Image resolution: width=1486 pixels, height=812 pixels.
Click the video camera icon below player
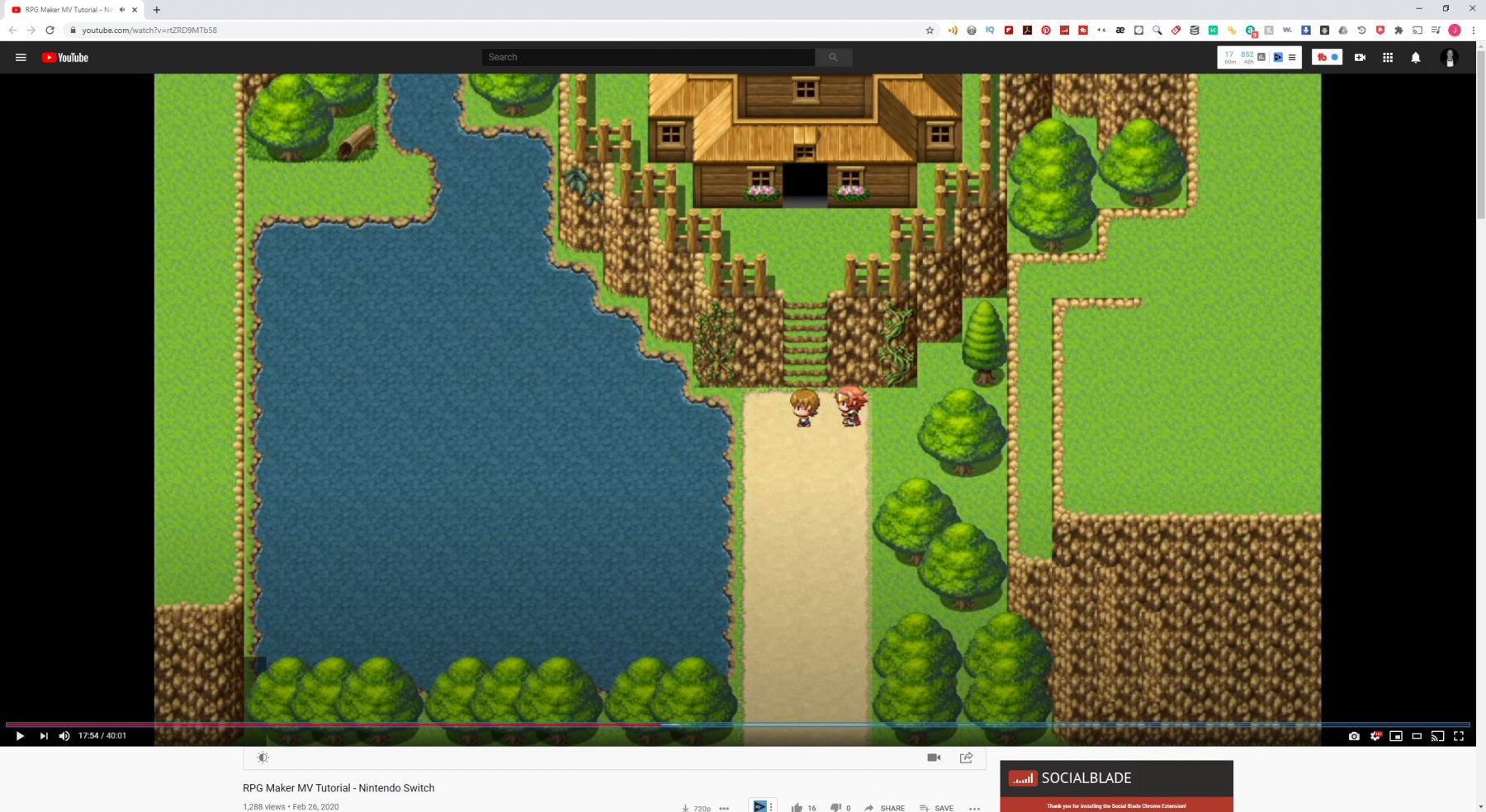point(934,758)
